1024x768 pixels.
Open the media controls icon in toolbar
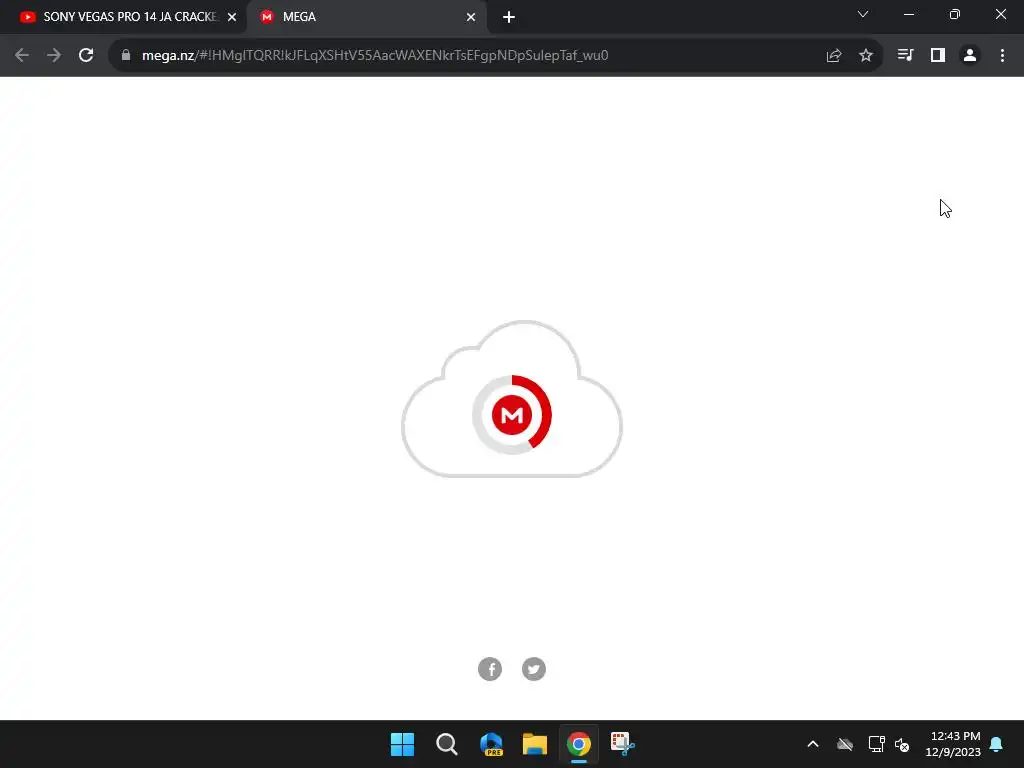click(905, 56)
